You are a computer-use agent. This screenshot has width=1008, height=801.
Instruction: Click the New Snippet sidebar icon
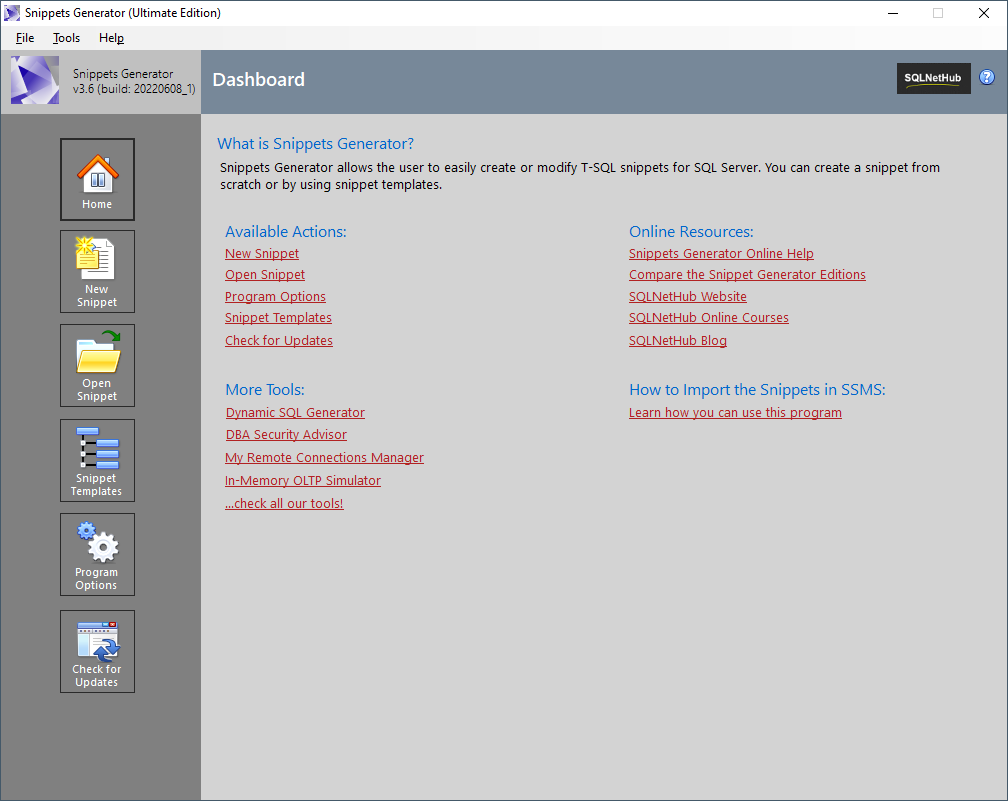pos(98,272)
